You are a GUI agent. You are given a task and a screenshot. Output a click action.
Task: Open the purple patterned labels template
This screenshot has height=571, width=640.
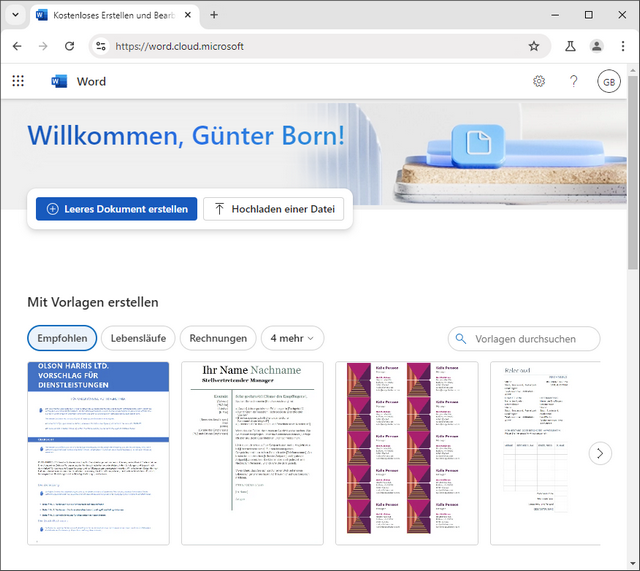tap(407, 453)
